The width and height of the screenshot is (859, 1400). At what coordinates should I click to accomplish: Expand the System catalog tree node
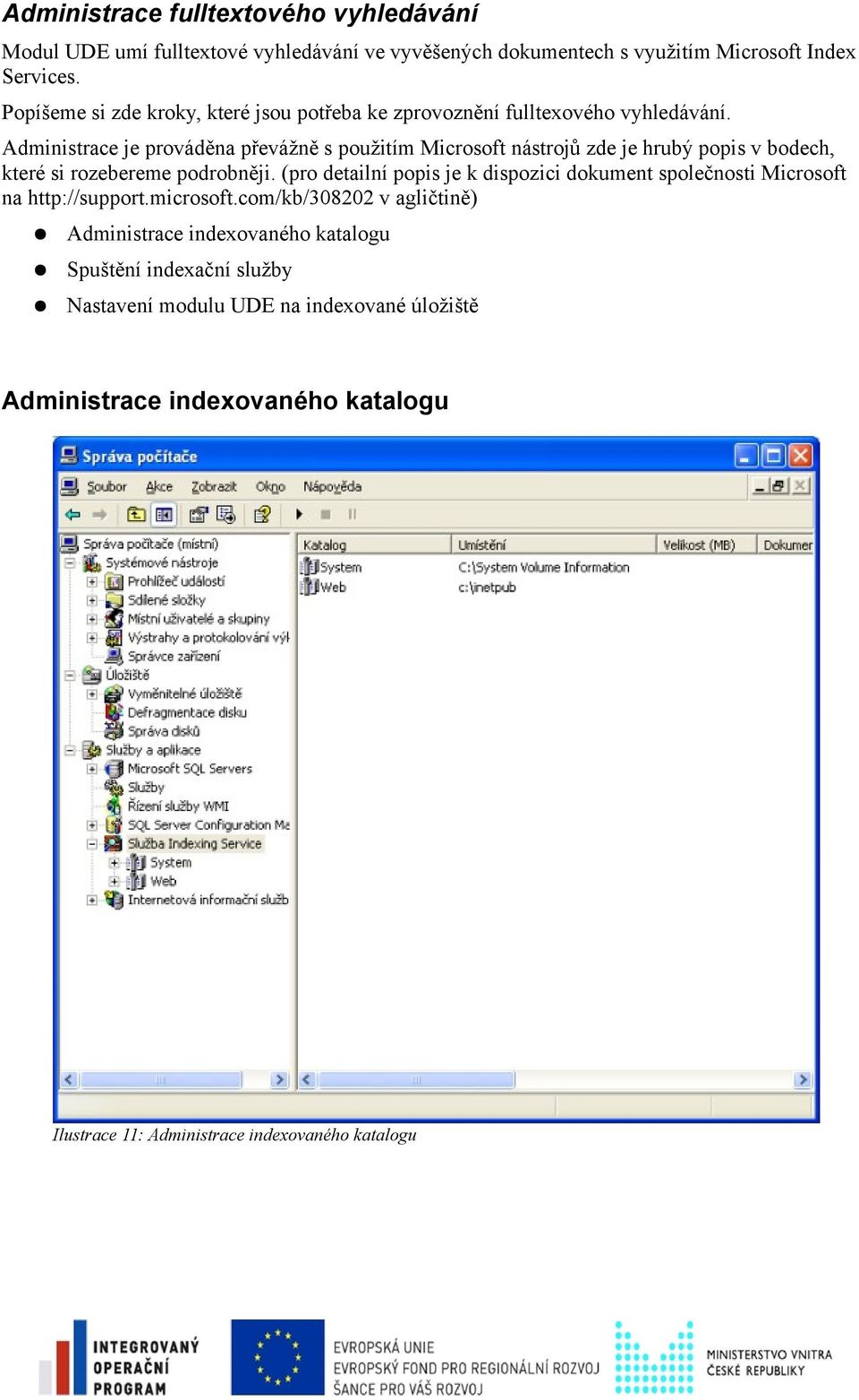115,863
